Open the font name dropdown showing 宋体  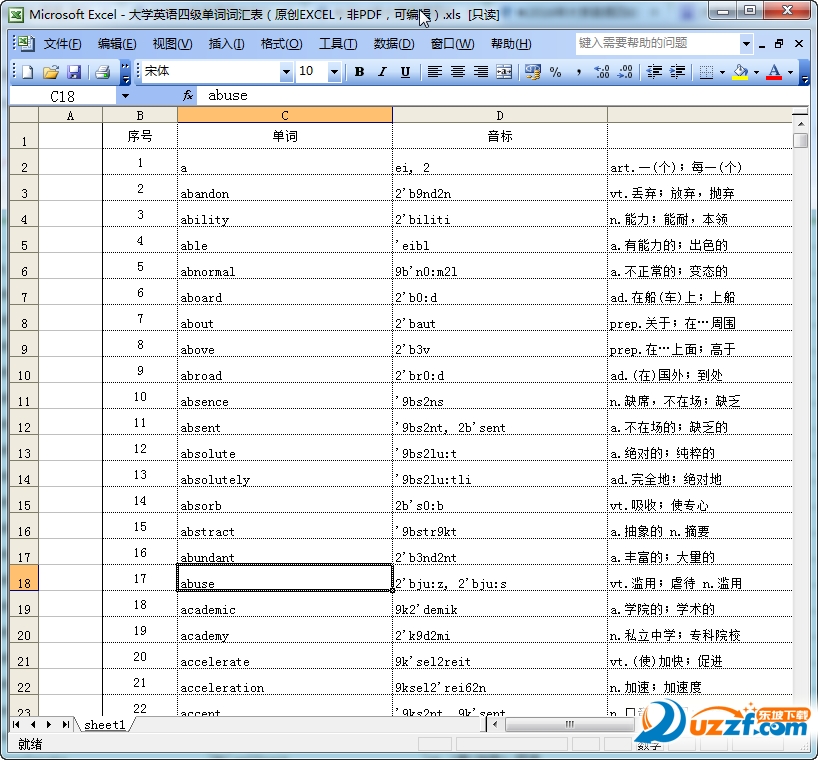[x=287, y=72]
